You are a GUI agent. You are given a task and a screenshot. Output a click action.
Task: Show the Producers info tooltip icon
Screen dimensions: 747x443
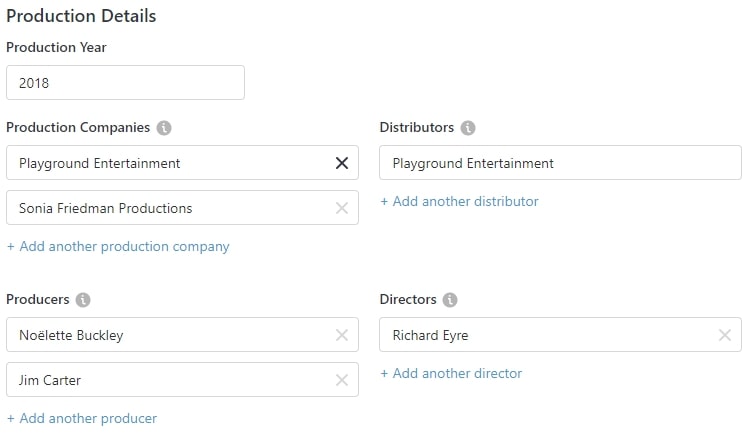pyautogui.click(x=83, y=300)
